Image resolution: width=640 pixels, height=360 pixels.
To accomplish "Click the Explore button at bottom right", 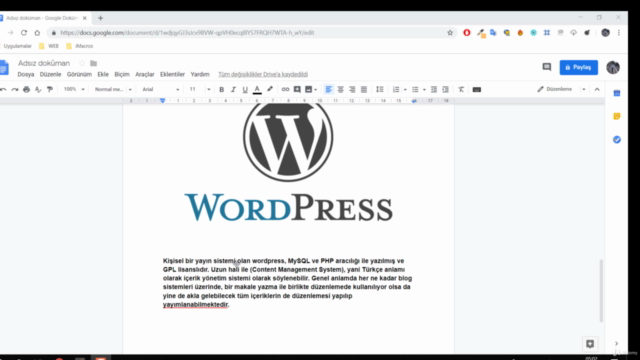I will click(590, 344).
